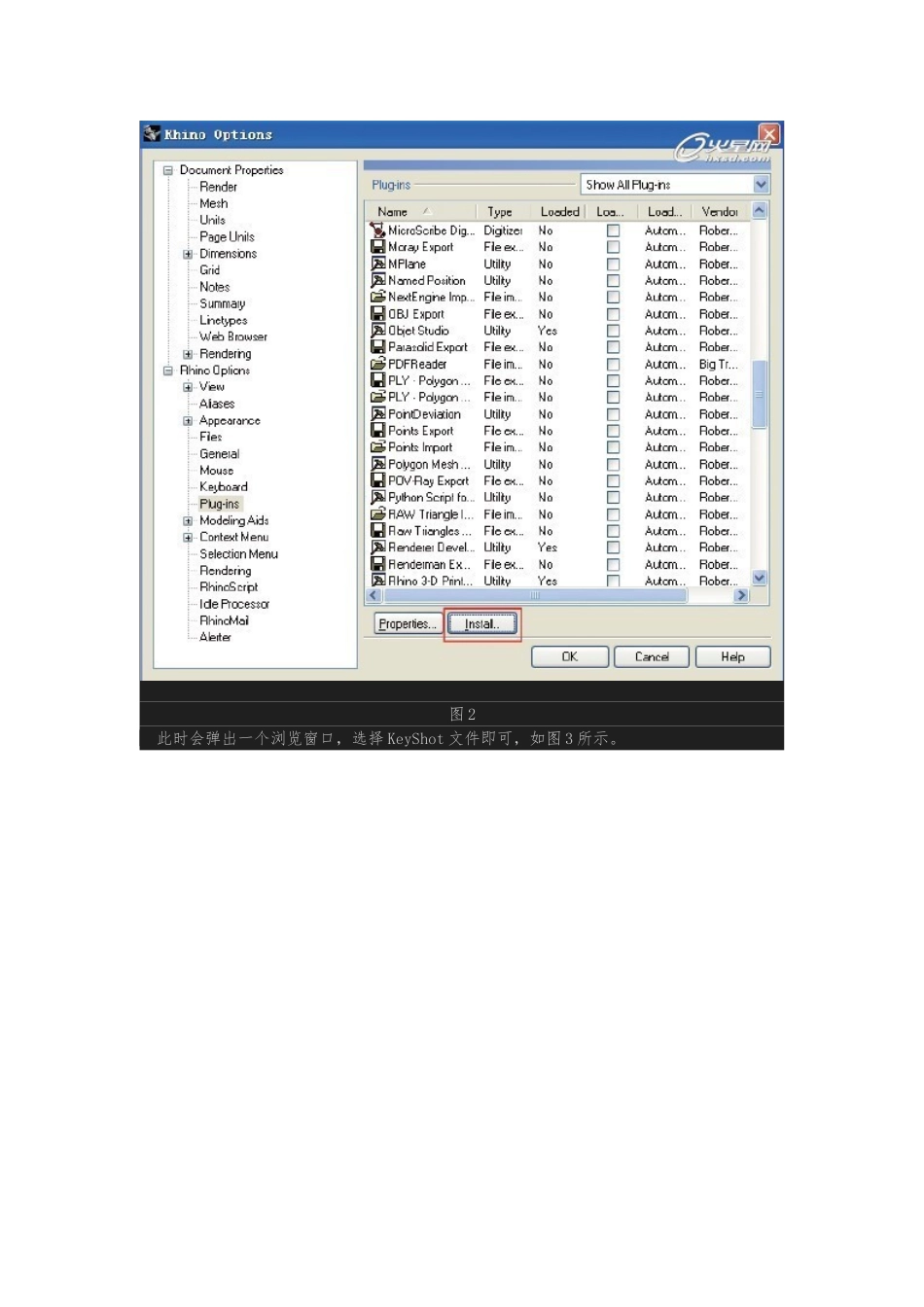Click the PointDeviation plug-in icon
The height and width of the screenshot is (1307, 924).
(377, 414)
